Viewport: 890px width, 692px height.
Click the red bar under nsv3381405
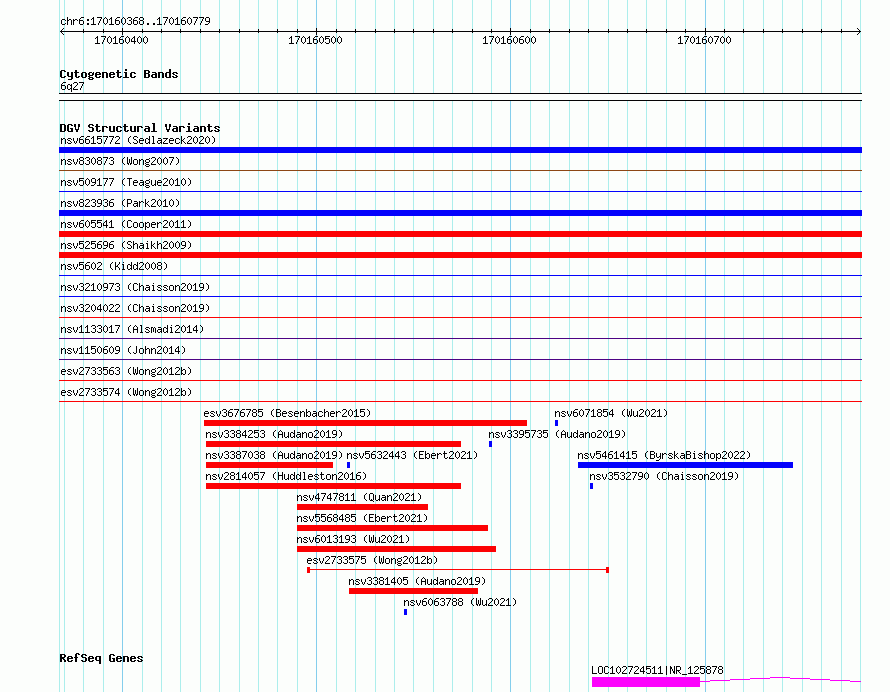(x=413, y=591)
